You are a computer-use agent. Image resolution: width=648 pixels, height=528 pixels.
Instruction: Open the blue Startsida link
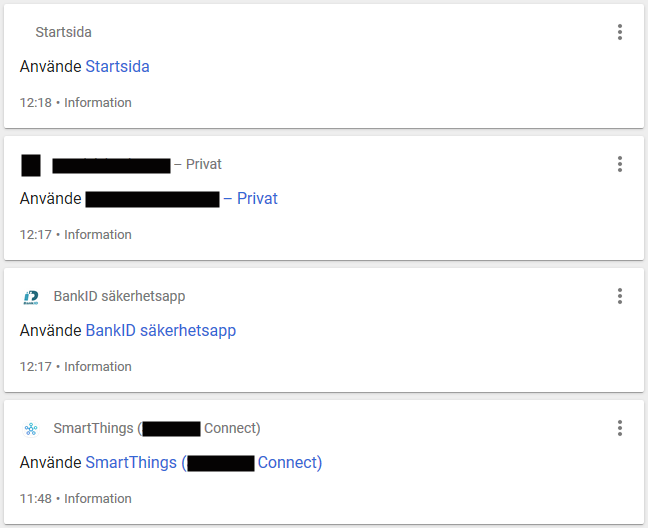tap(117, 67)
